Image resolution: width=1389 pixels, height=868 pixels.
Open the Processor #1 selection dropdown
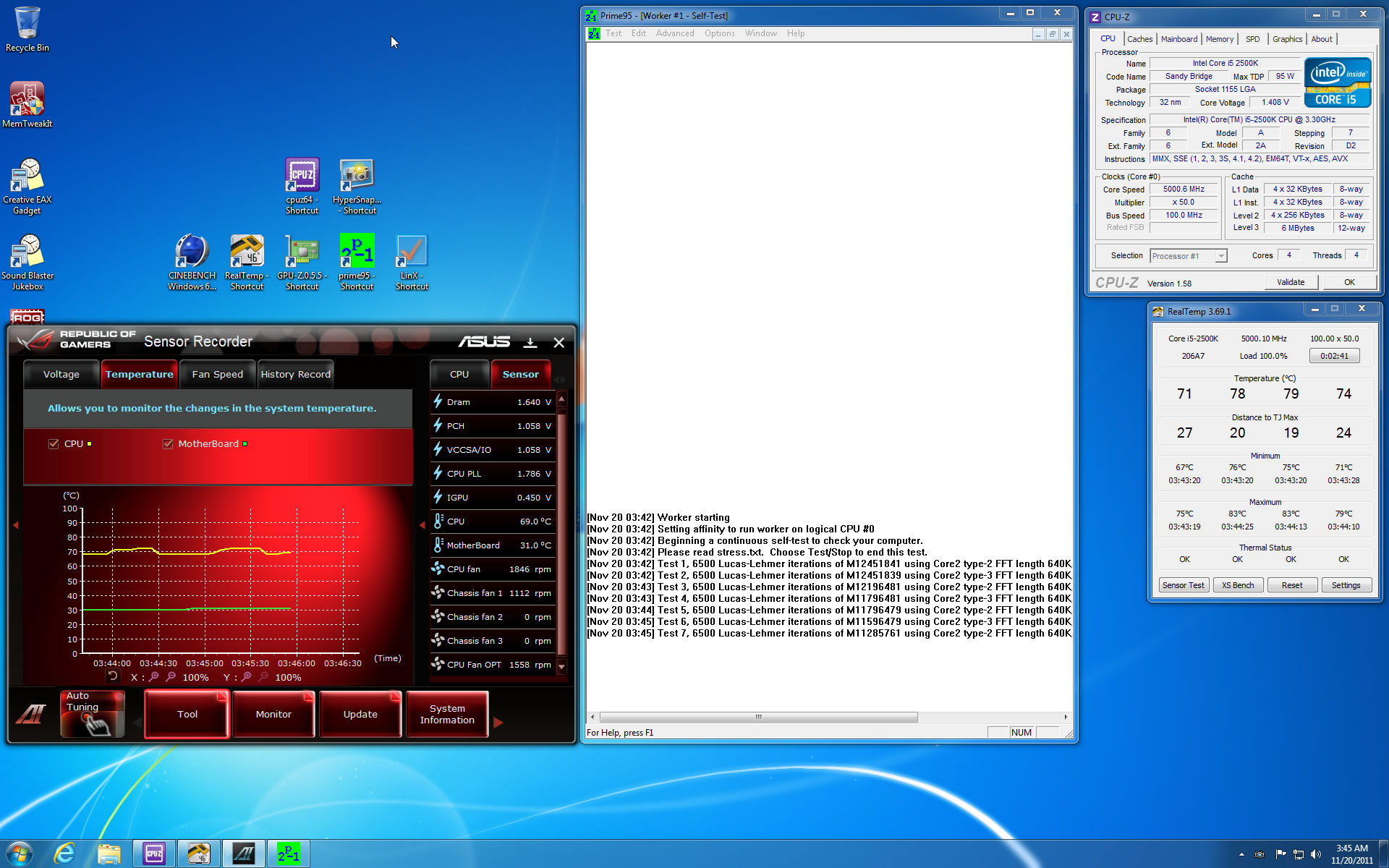coord(1189,256)
